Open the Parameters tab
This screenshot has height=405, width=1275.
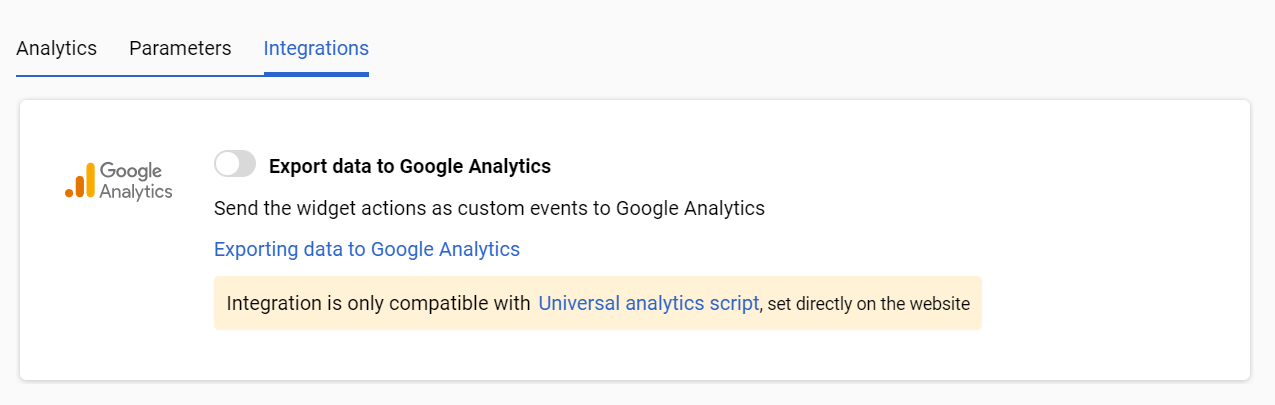[180, 48]
